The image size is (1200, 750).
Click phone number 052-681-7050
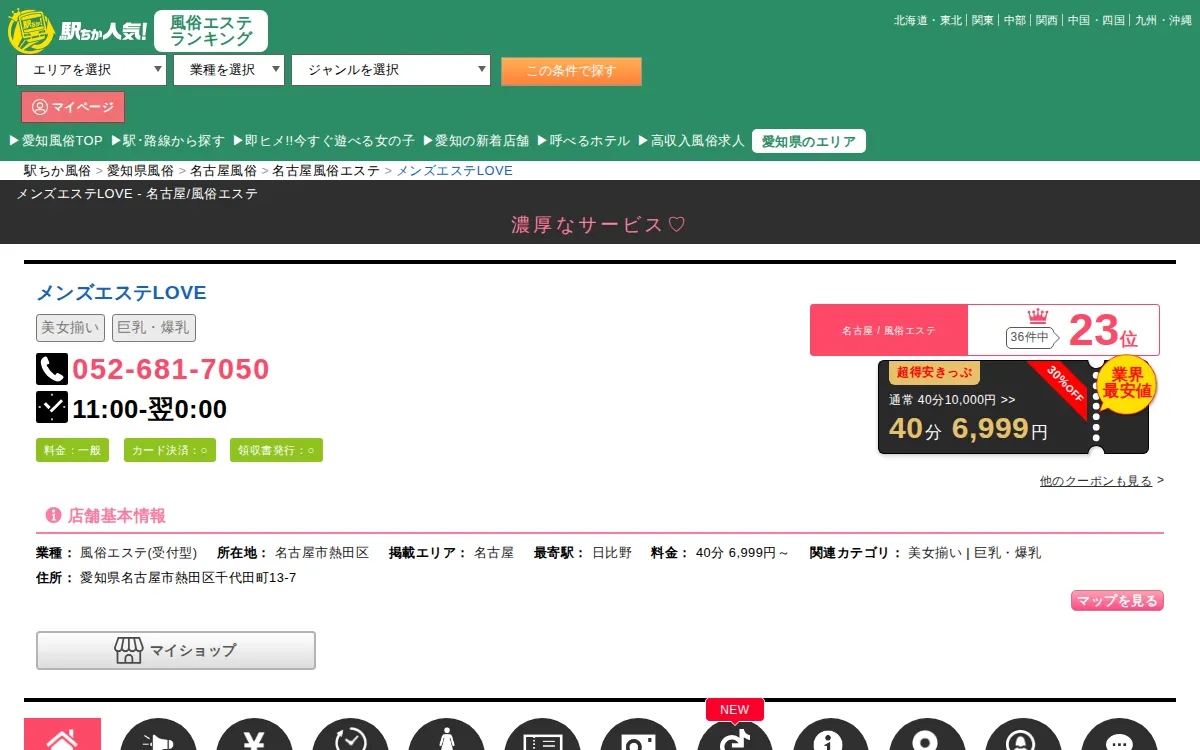coord(171,369)
